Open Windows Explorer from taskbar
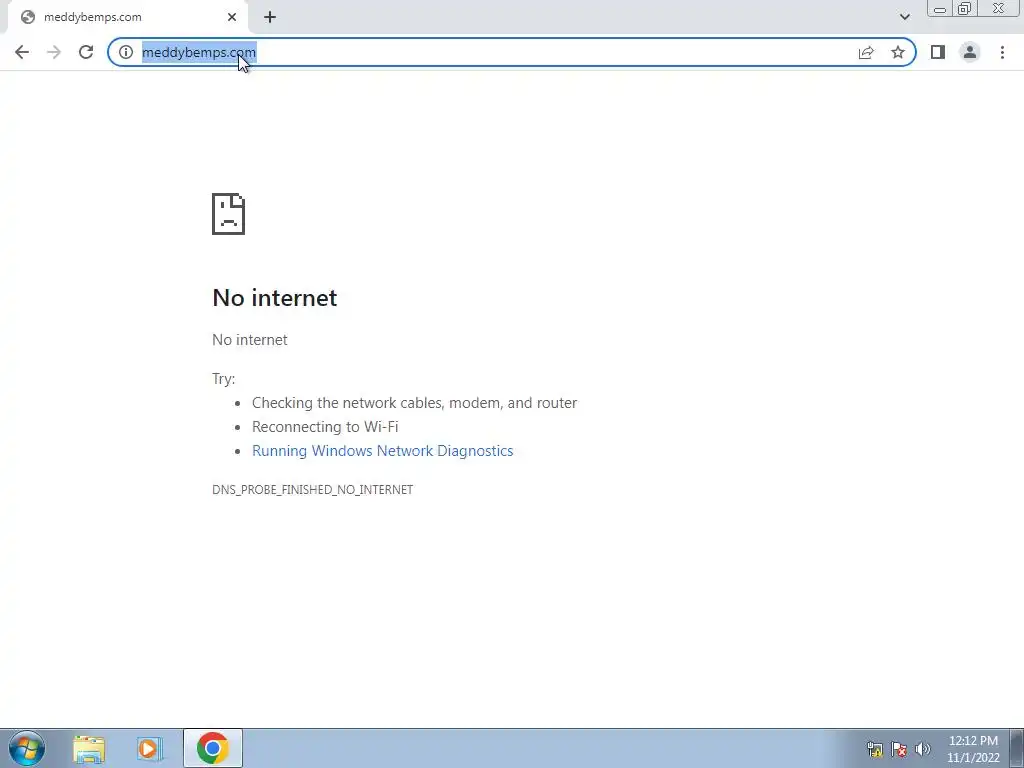Viewport: 1024px width, 768px height. click(x=89, y=748)
